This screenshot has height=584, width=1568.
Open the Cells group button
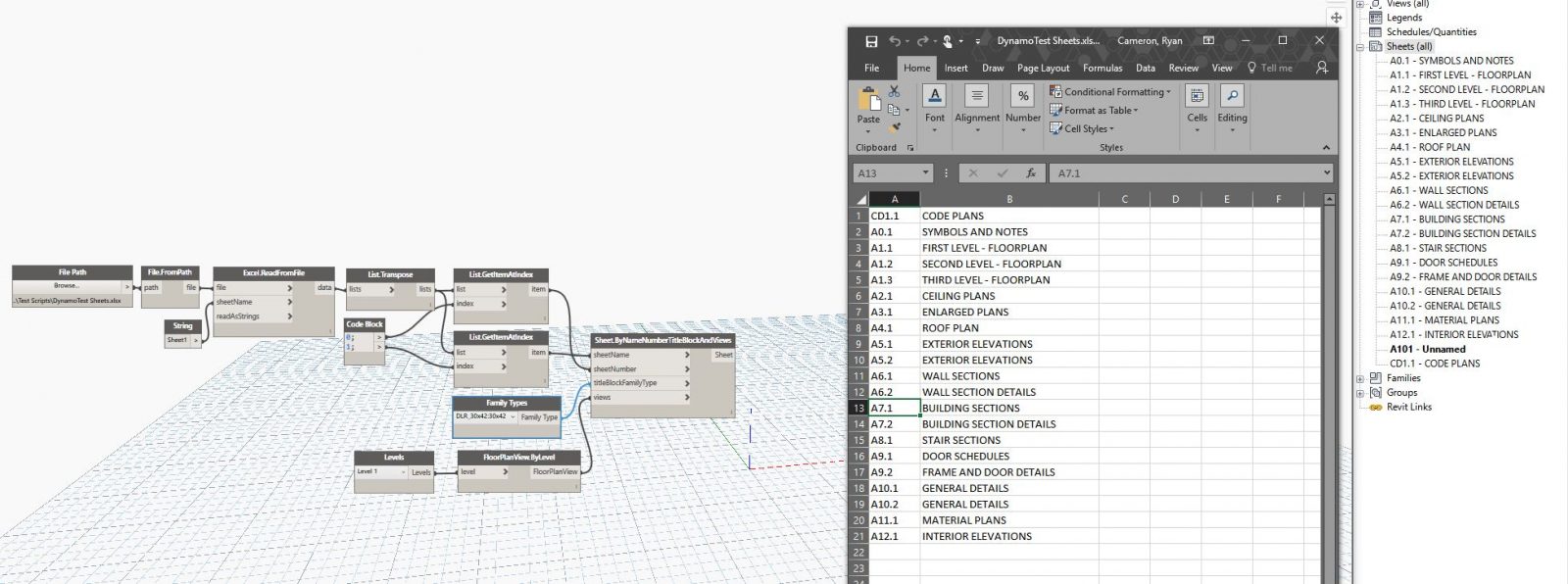click(1198, 108)
